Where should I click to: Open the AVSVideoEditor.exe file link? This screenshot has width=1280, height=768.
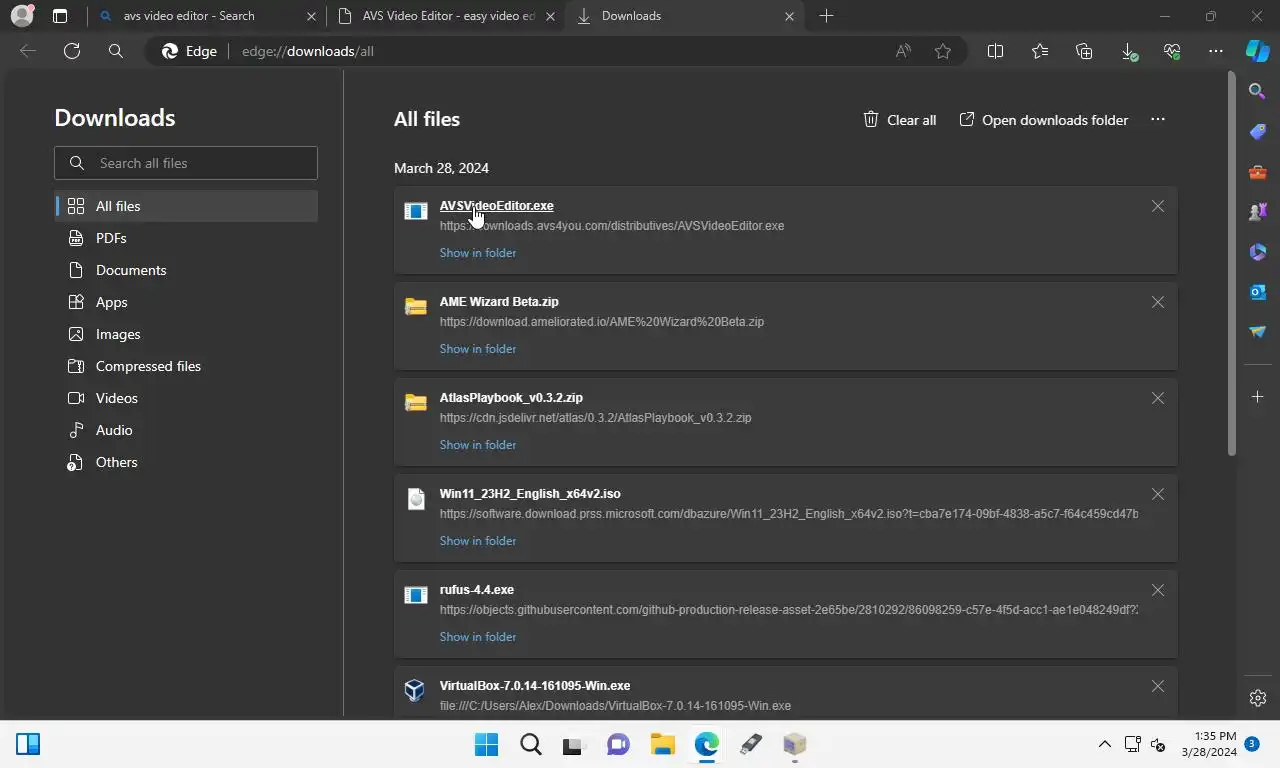tap(496, 206)
